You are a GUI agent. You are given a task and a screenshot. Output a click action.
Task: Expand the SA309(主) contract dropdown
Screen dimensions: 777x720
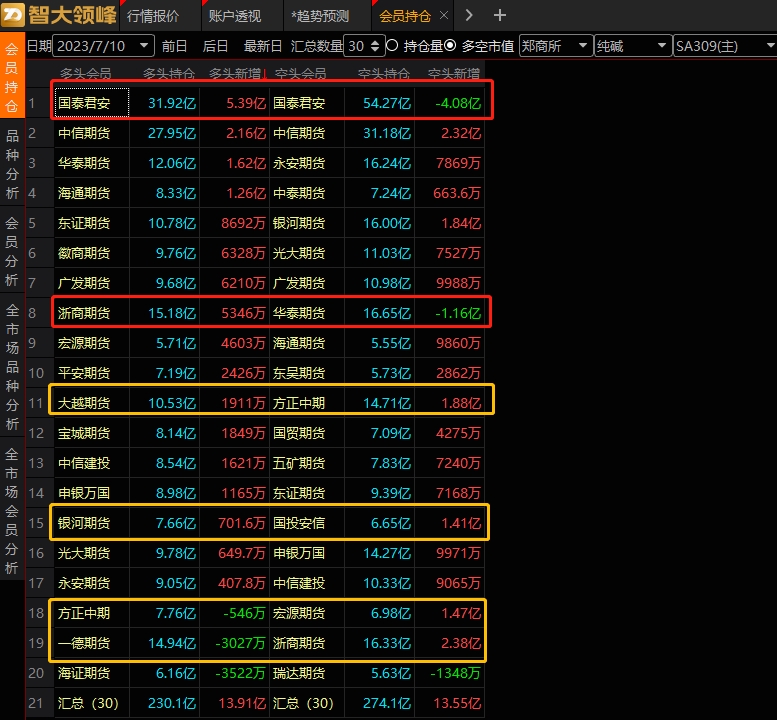725,46
